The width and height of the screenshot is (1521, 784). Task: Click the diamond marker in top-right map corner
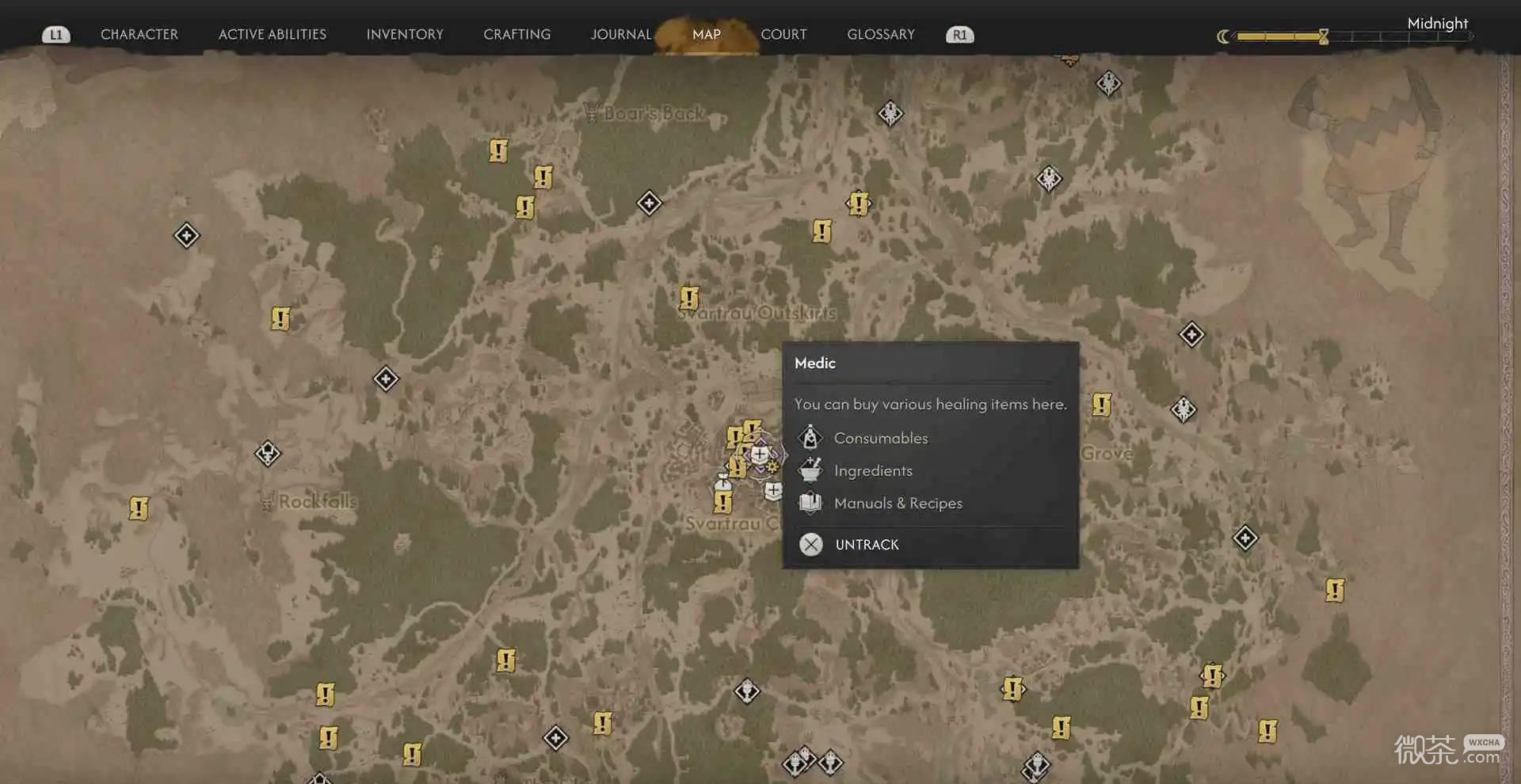tap(1109, 82)
